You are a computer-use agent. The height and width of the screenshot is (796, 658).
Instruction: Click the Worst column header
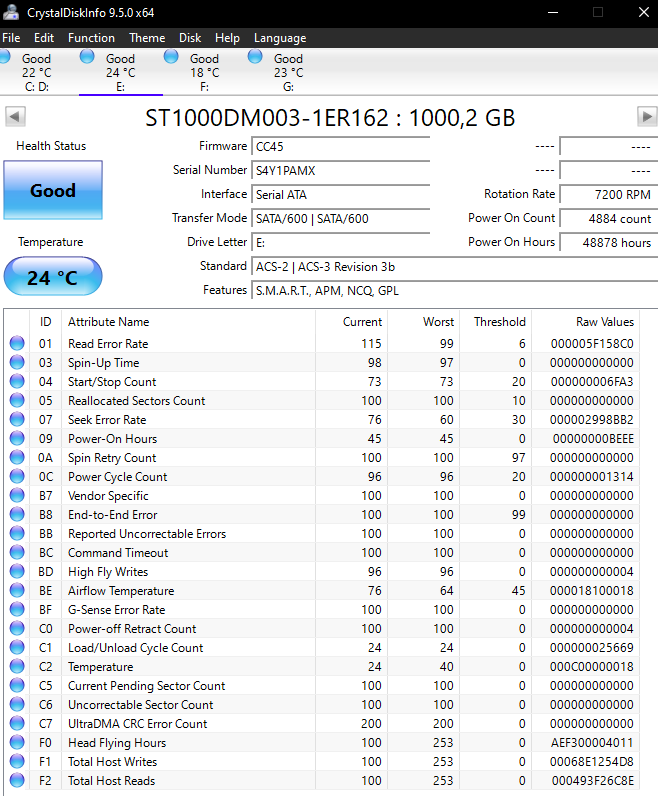[423, 322]
